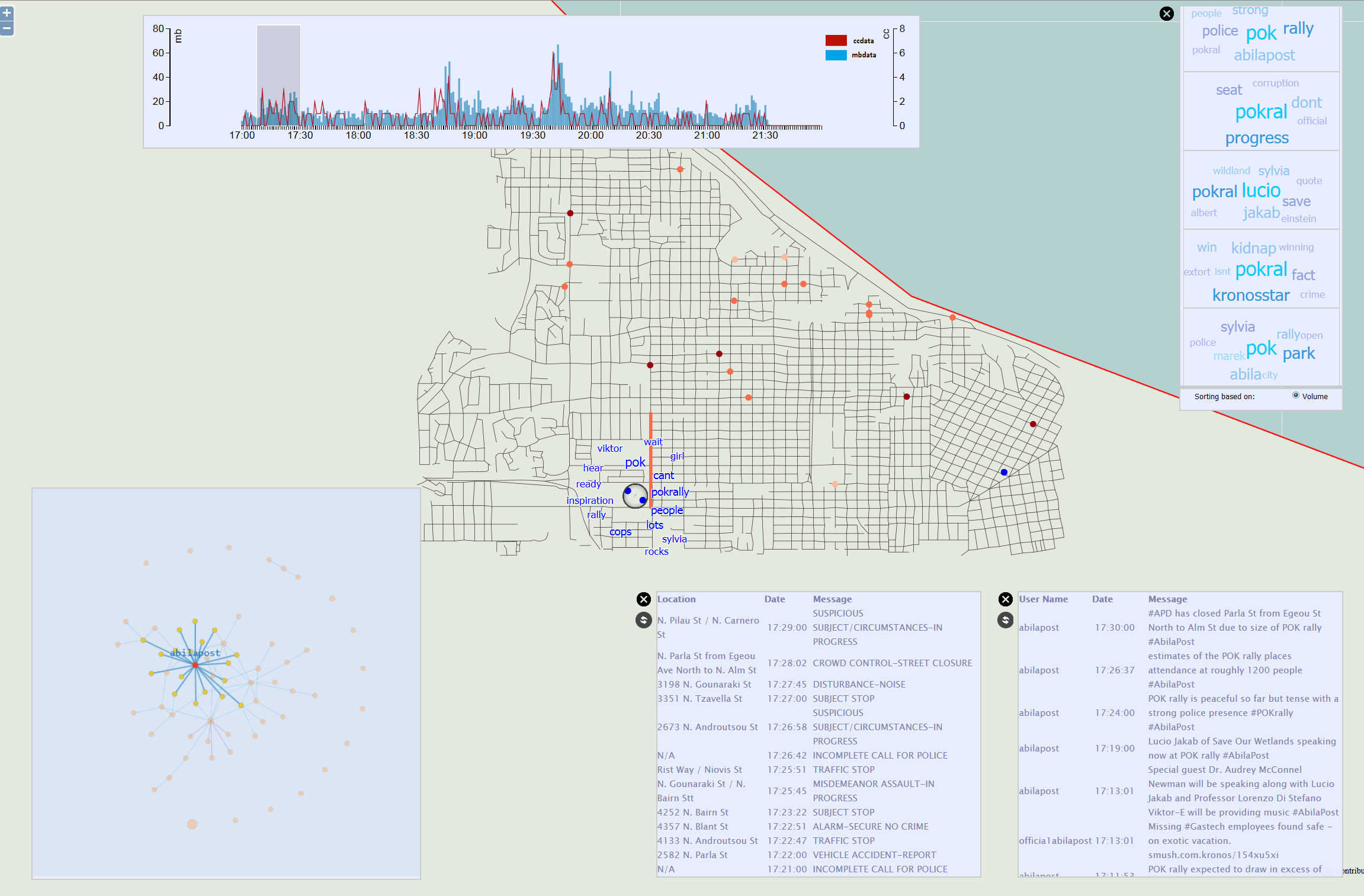Close the Location call-center table
This screenshot has width=1364, height=896.
pyautogui.click(x=643, y=599)
